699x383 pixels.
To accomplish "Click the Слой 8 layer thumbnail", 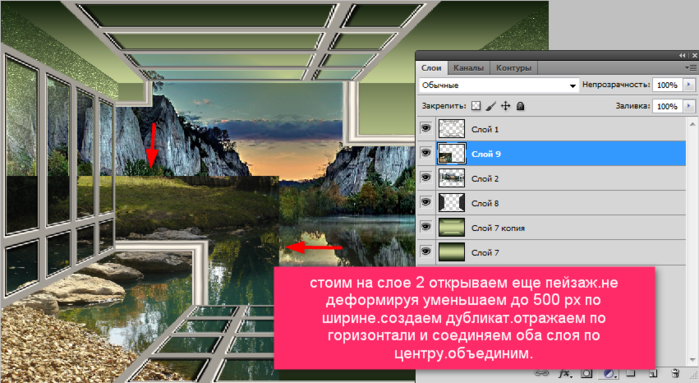I will click(x=452, y=203).
